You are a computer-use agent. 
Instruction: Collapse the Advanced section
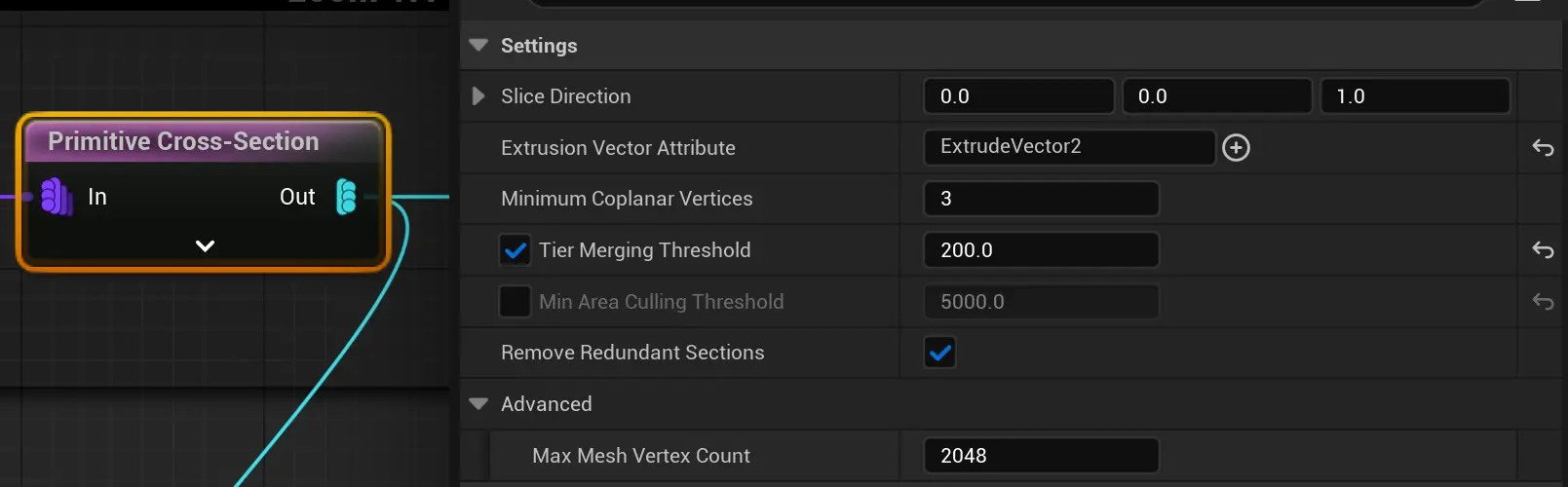pos(478,404)
